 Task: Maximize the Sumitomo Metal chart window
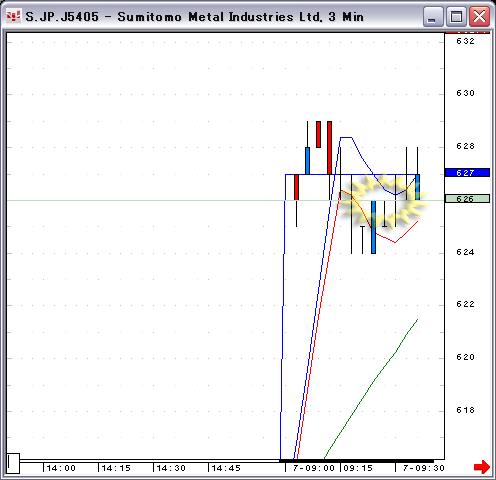[x=456, y=16]
